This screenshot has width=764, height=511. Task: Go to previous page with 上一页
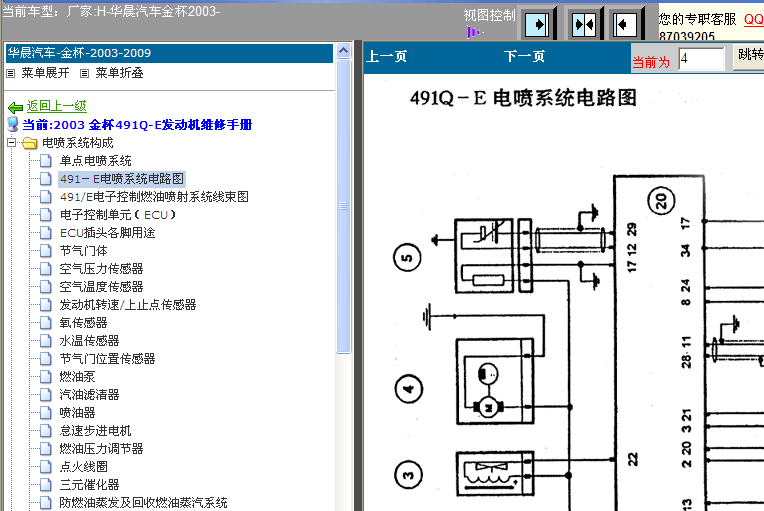coord(386,57)
